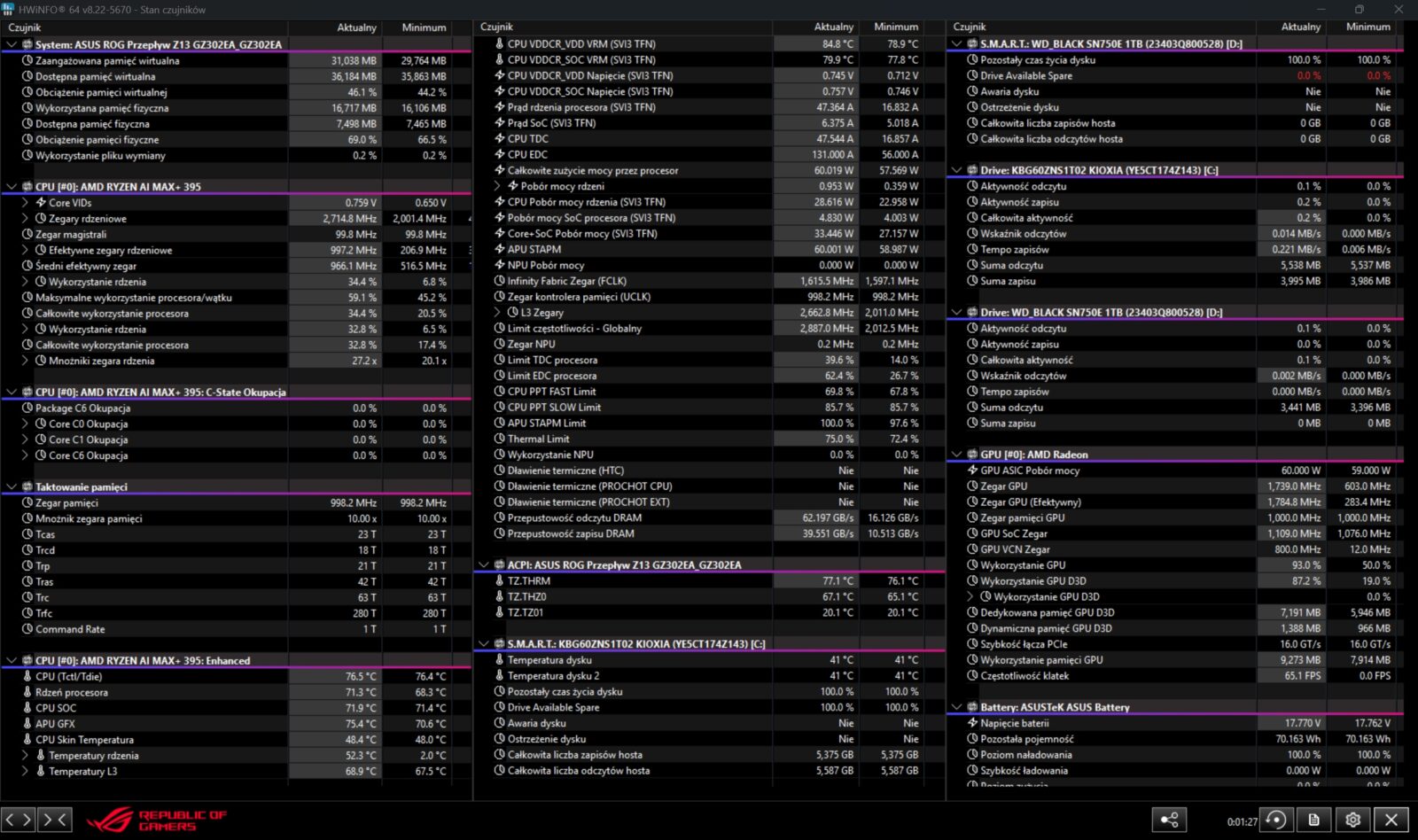Expand the Core VIDs row
The height and width of the screenshot is (840, 1418).
tap(25, 203)
